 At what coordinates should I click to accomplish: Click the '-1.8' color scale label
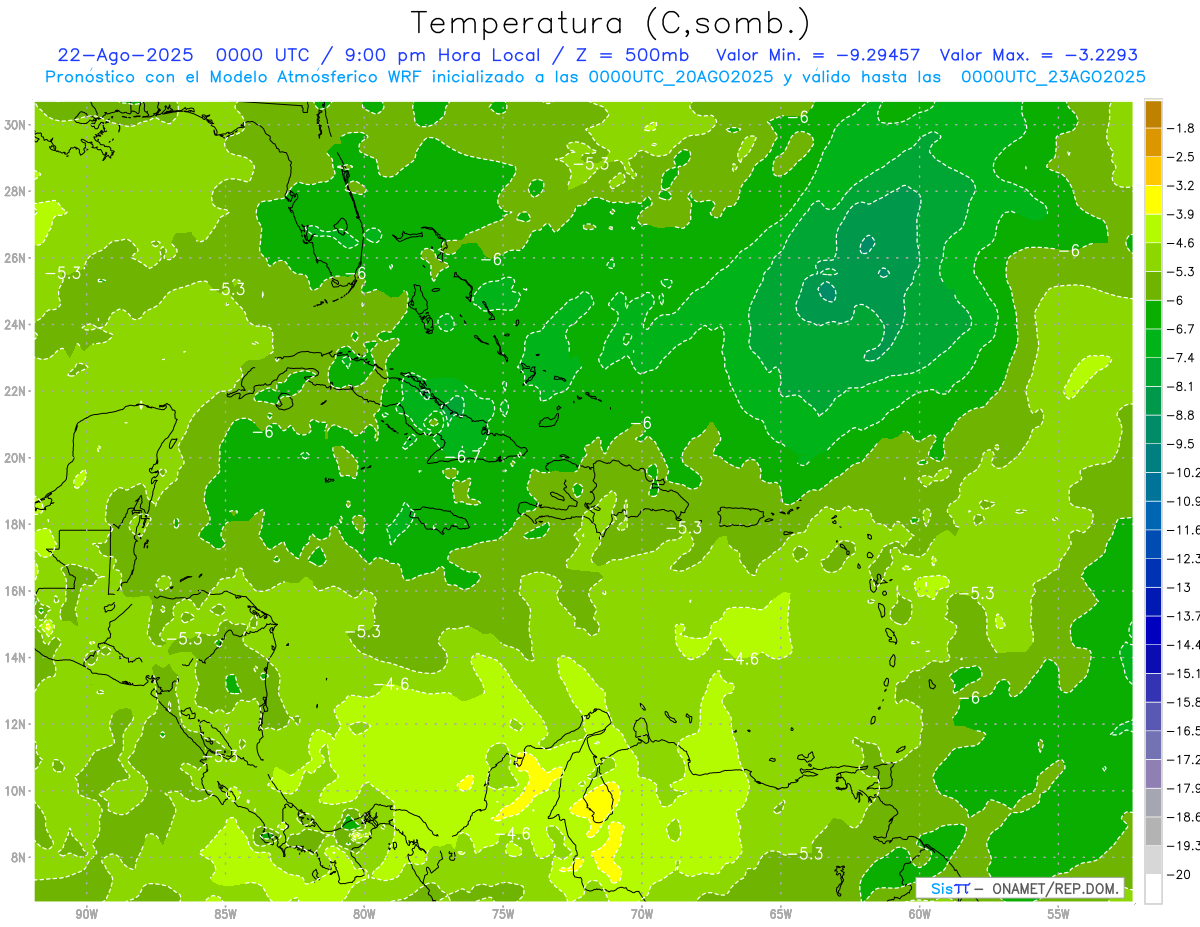tap(1182, 128)
